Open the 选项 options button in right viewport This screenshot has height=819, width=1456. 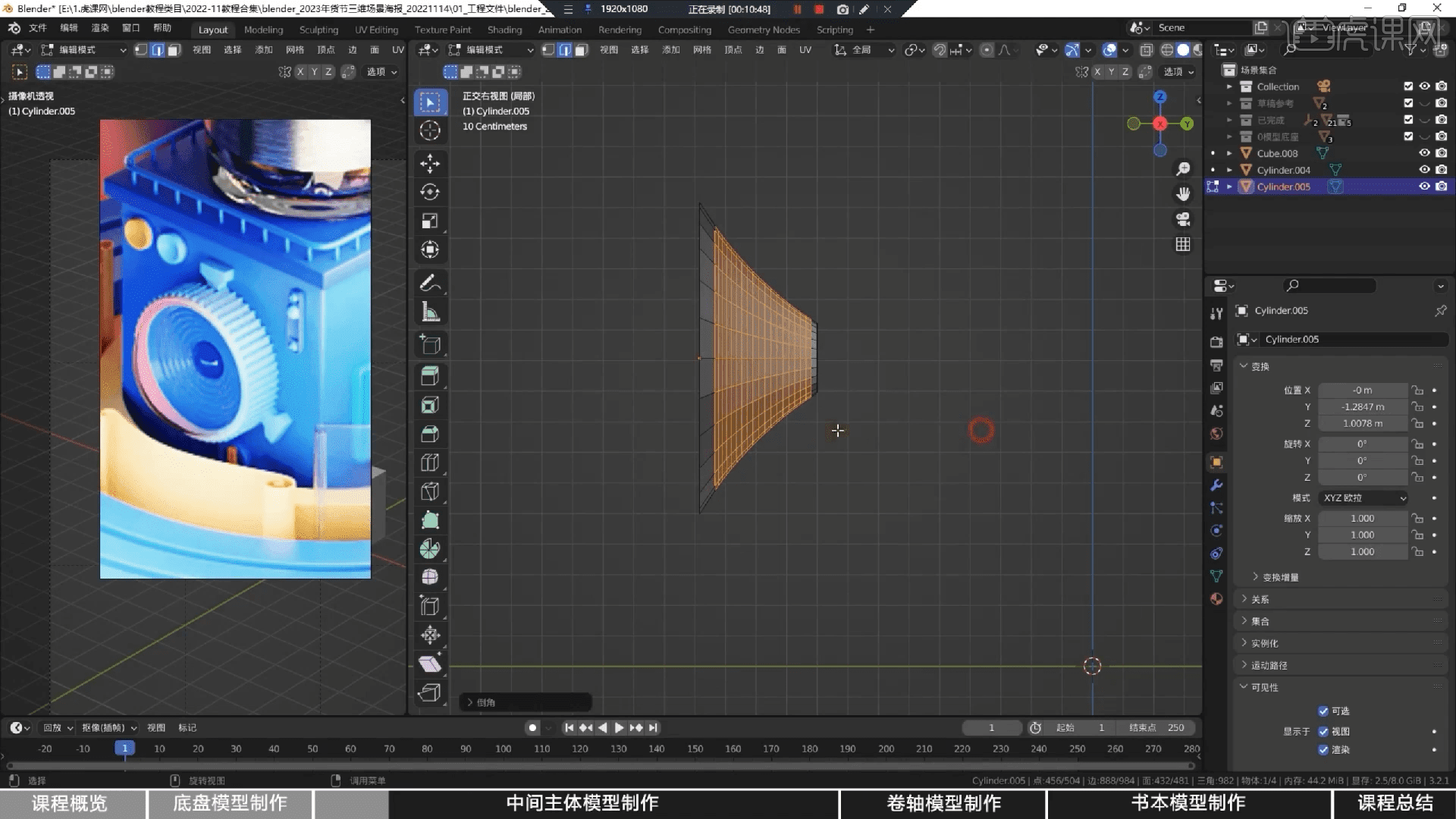[x=1178, y=72]
